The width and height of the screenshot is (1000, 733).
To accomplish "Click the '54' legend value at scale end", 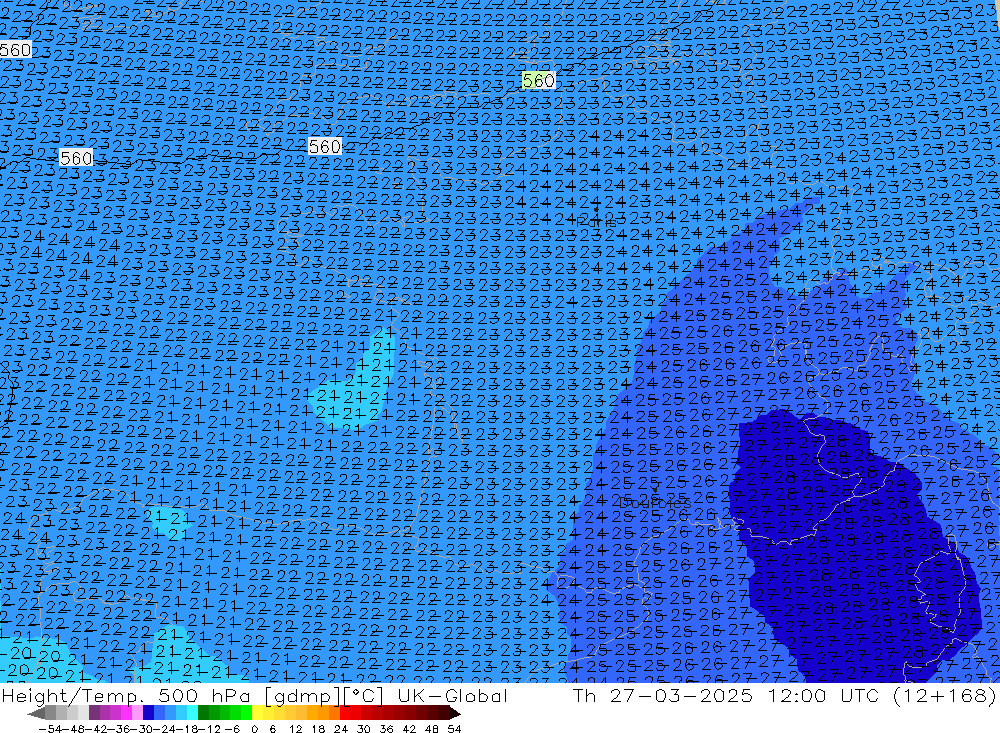I will click(454, 729).
